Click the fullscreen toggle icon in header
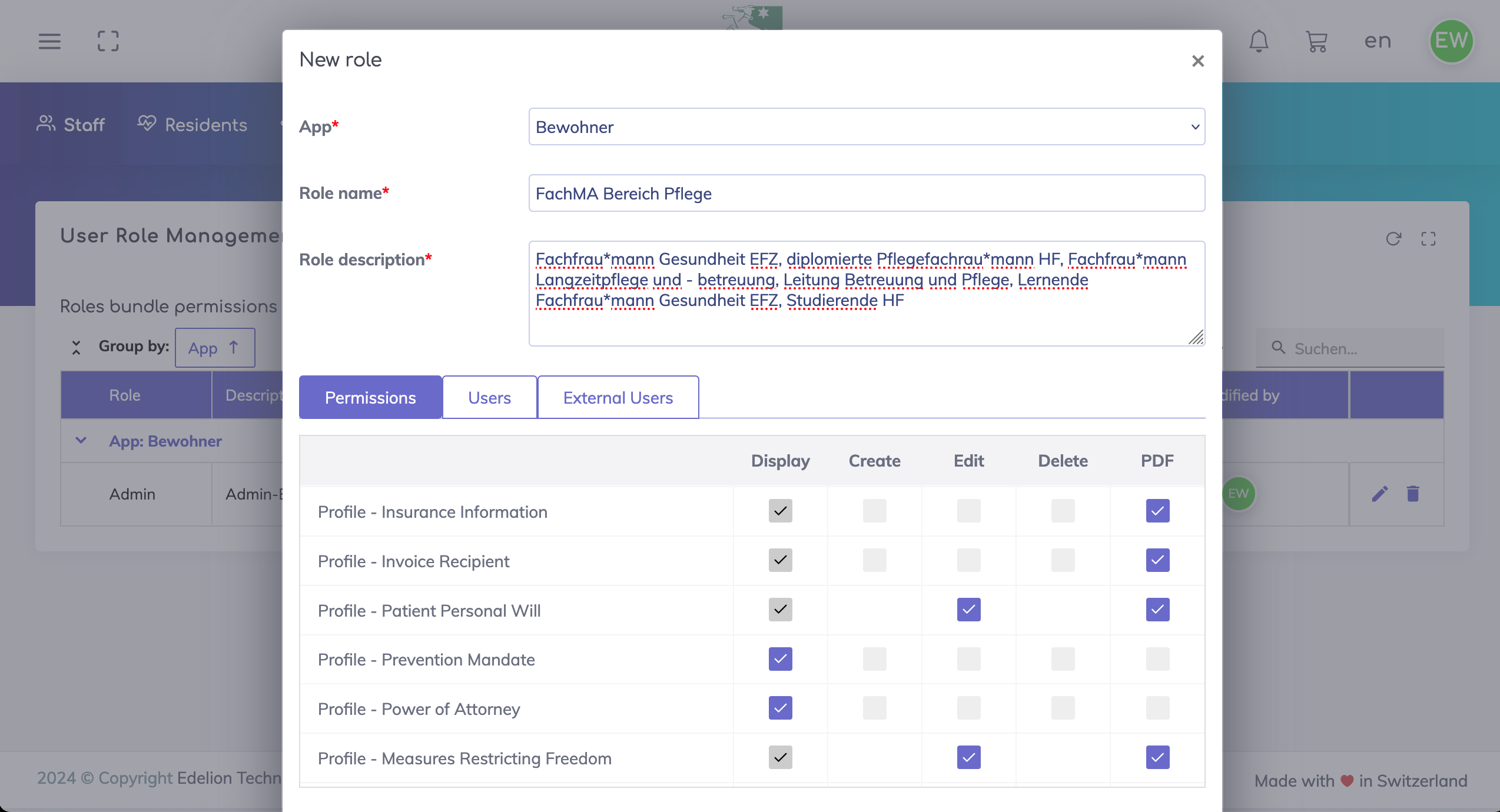Image resolution: width=1500 pixels, height=812 pixels. (108, 41)
